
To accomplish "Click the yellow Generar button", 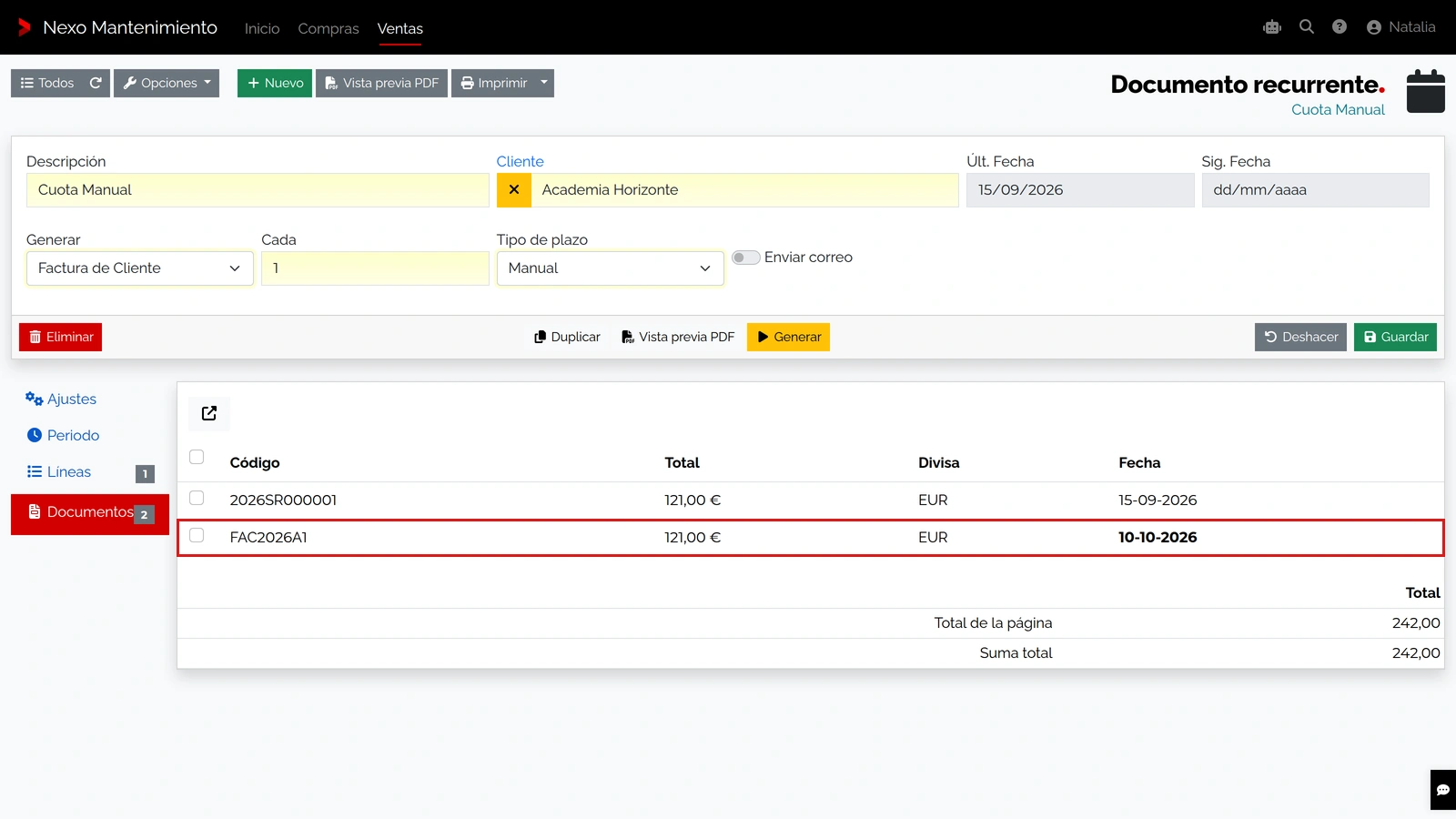I will (x=788, y=337).
